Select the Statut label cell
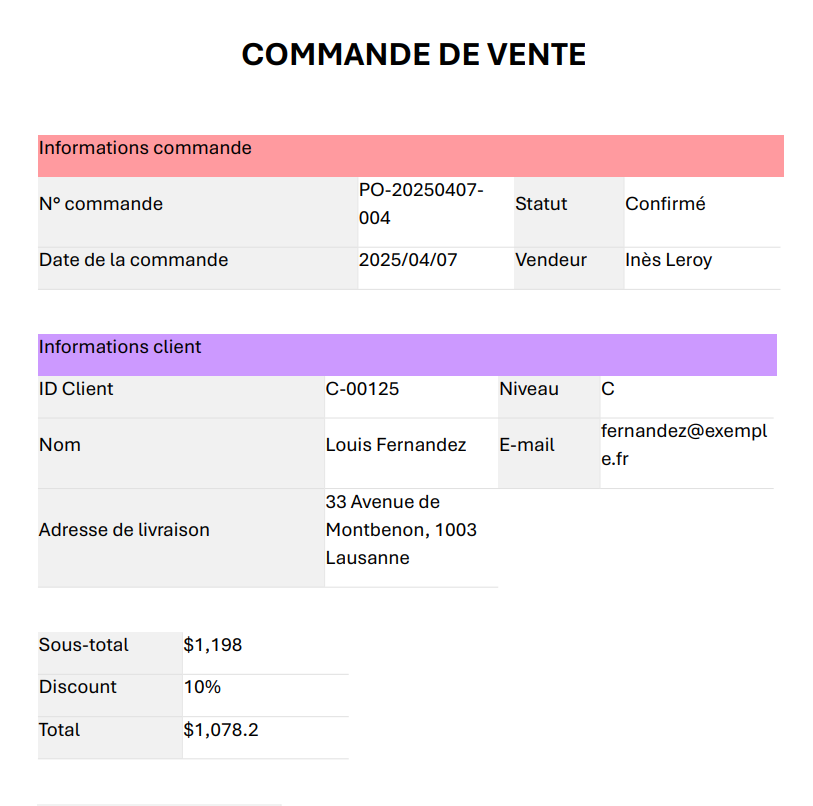 (541, 204)
